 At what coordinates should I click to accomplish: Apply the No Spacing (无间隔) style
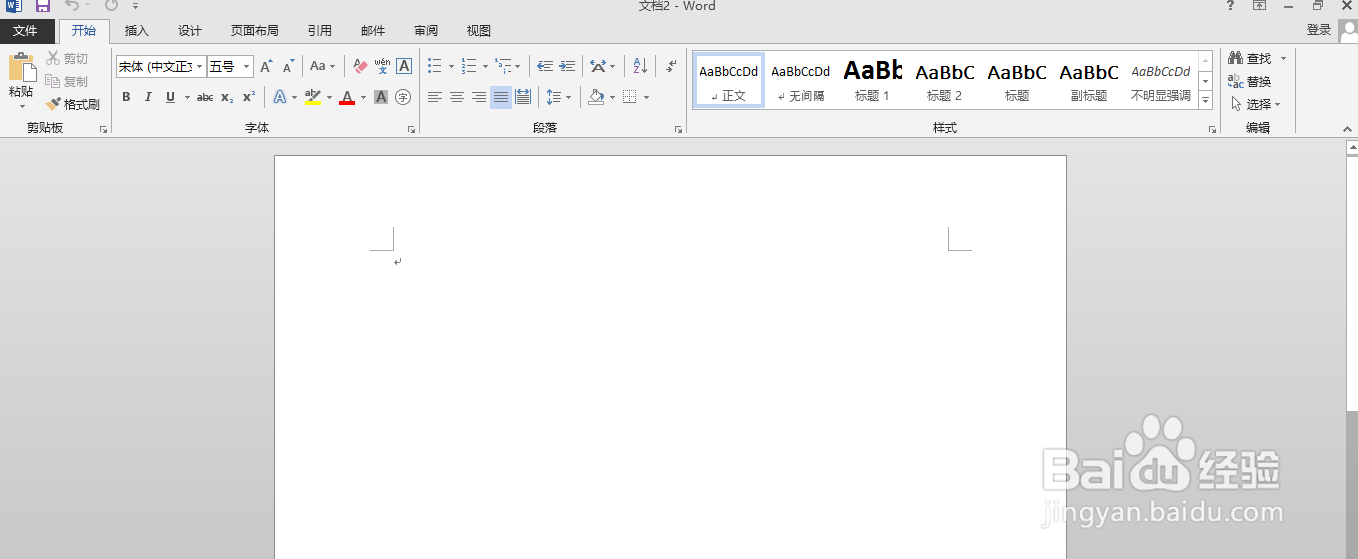click(800, 80)
